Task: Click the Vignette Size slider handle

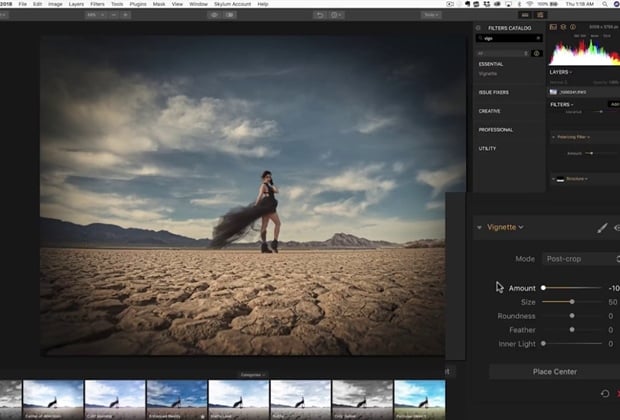Action: [572, 302]
